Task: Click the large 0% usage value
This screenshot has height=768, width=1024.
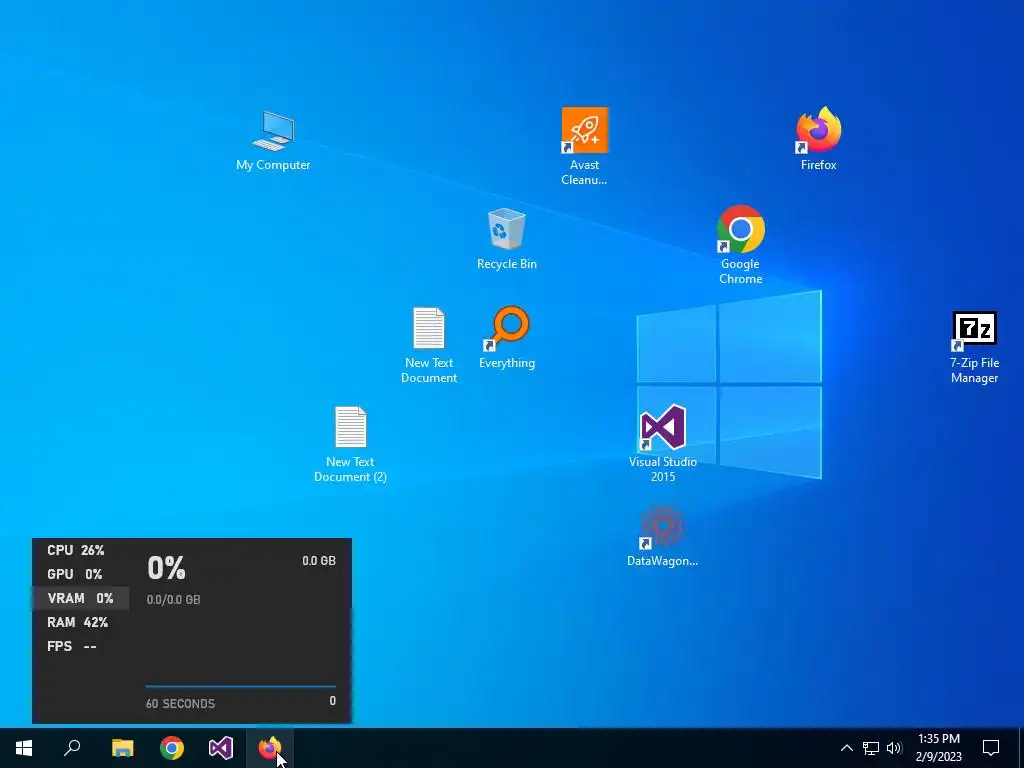Action: coord(167,568)
